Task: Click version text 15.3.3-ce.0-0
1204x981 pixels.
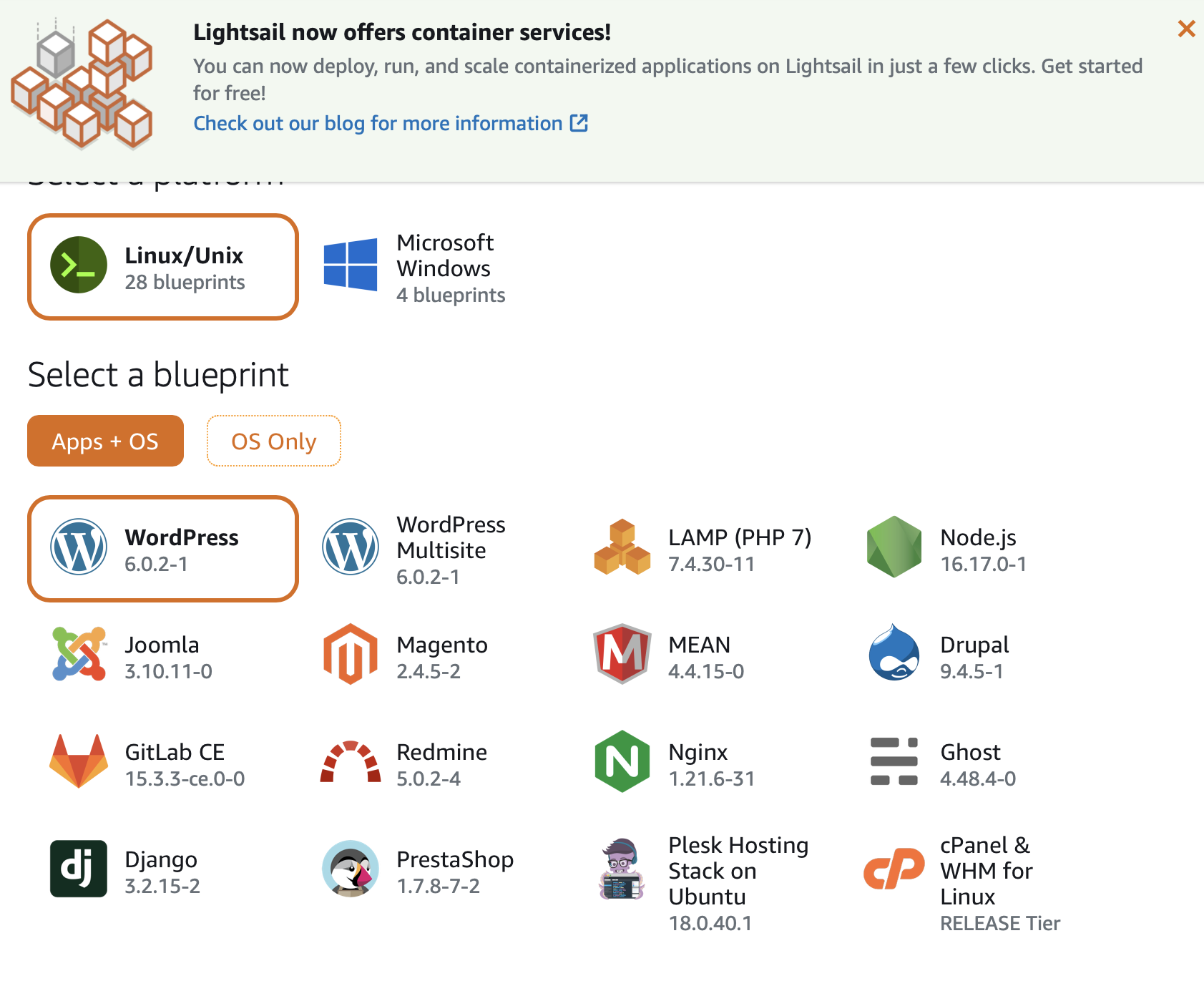Action: tap(185, 779)
